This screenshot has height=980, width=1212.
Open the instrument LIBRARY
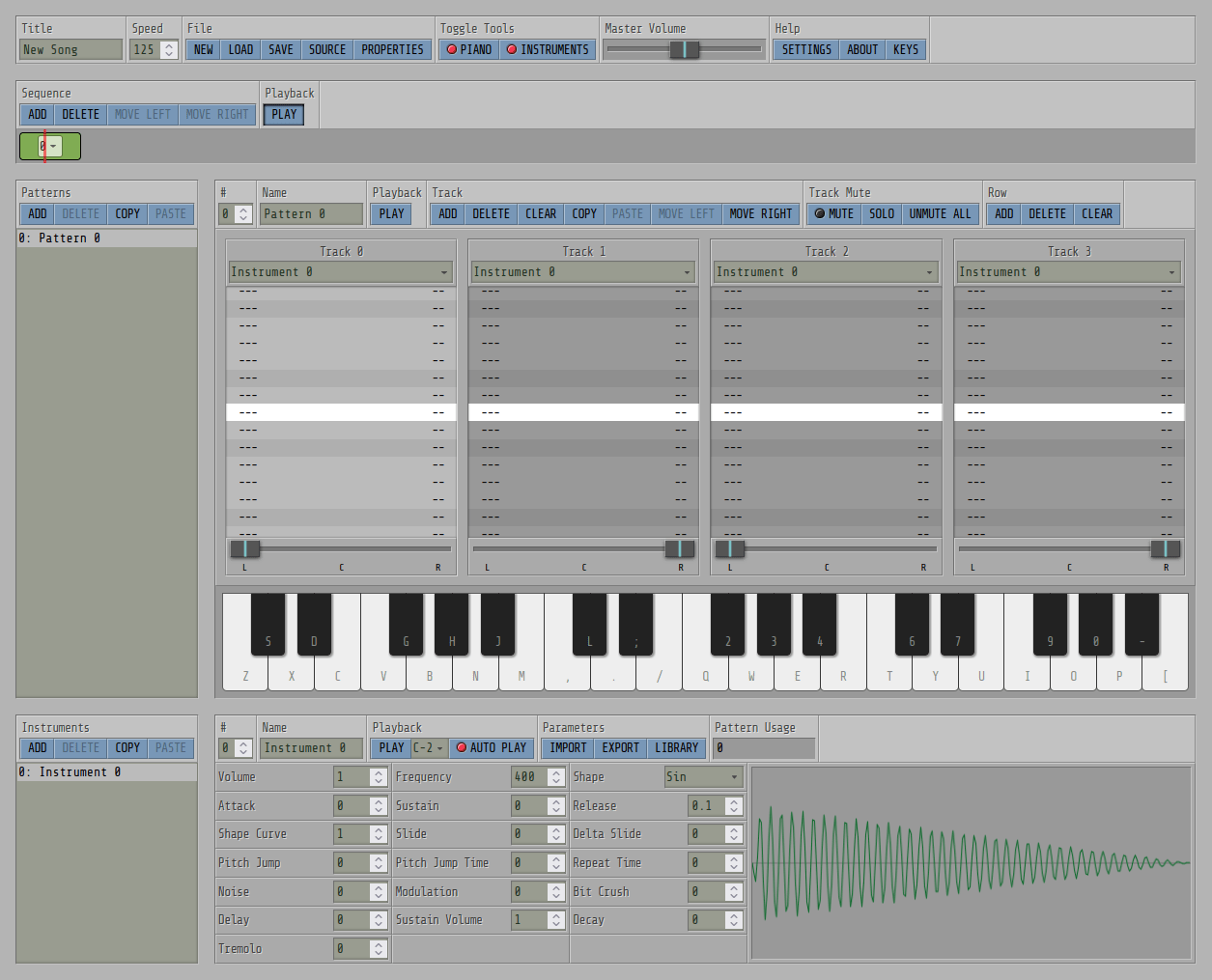pyautogui.click(x=676, y=747)
